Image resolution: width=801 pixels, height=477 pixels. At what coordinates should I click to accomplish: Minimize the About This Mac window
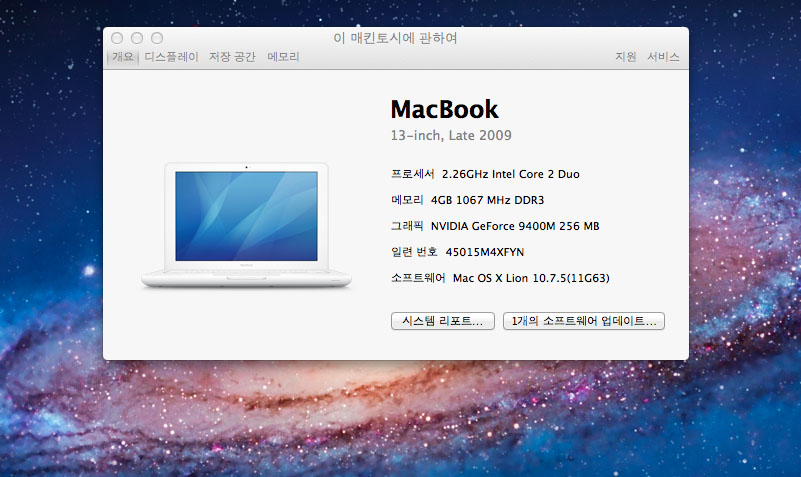click(137, 38)
